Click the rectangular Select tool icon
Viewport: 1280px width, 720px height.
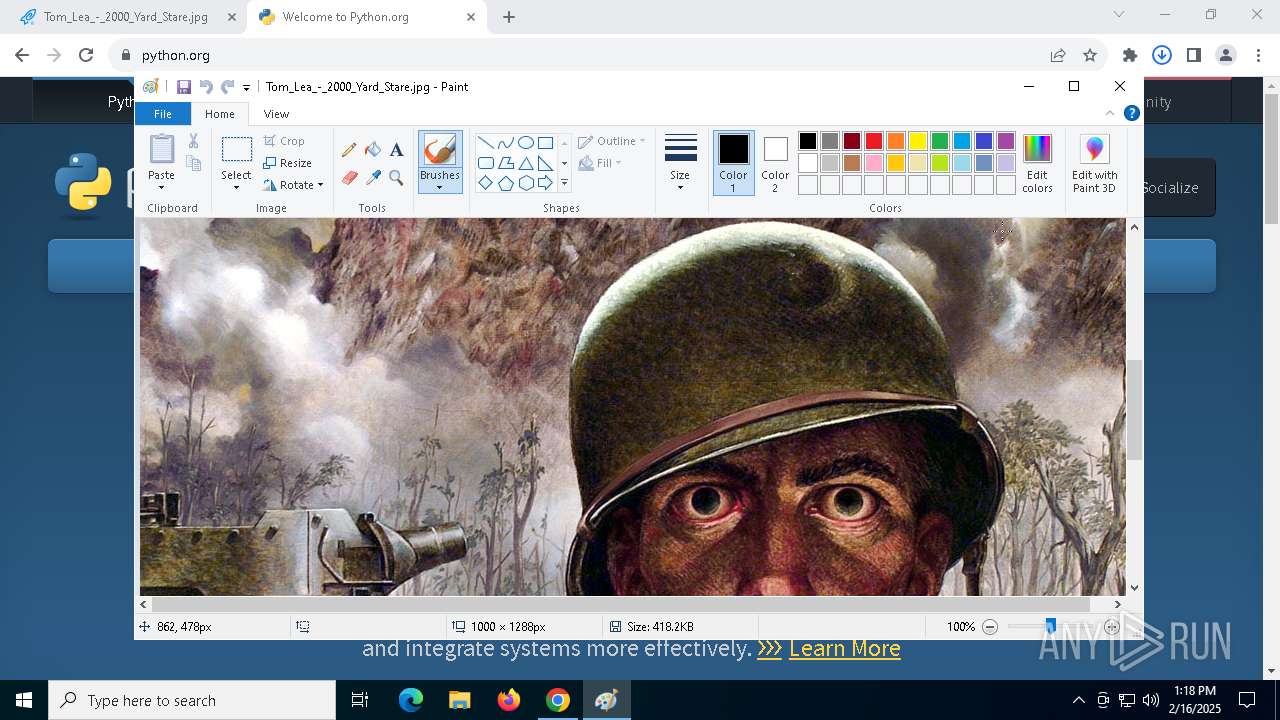click(236, 150)
